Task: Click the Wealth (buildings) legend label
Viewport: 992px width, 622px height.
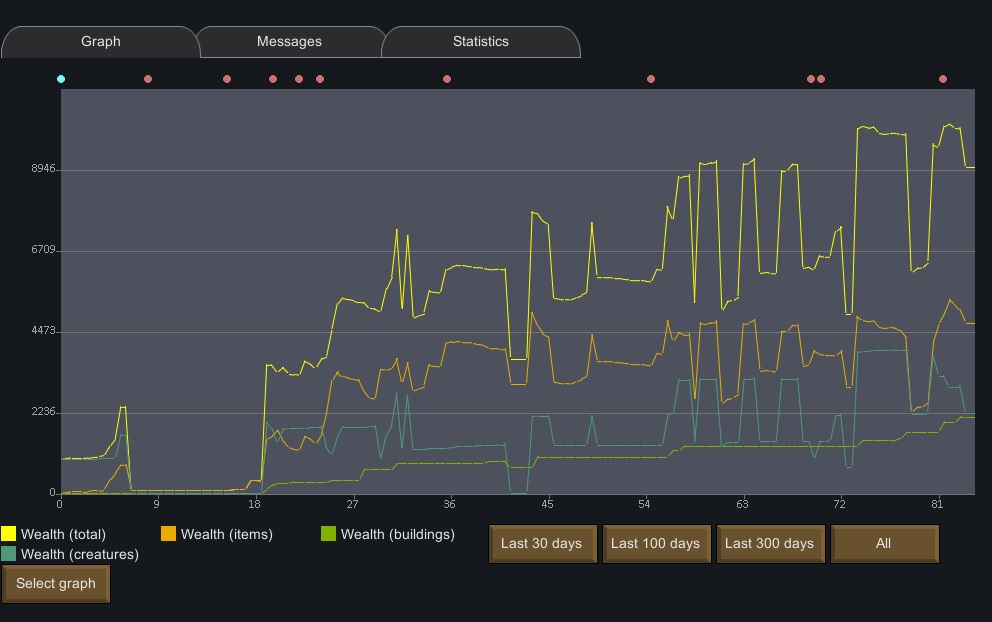Action: (x=397, y=534)
